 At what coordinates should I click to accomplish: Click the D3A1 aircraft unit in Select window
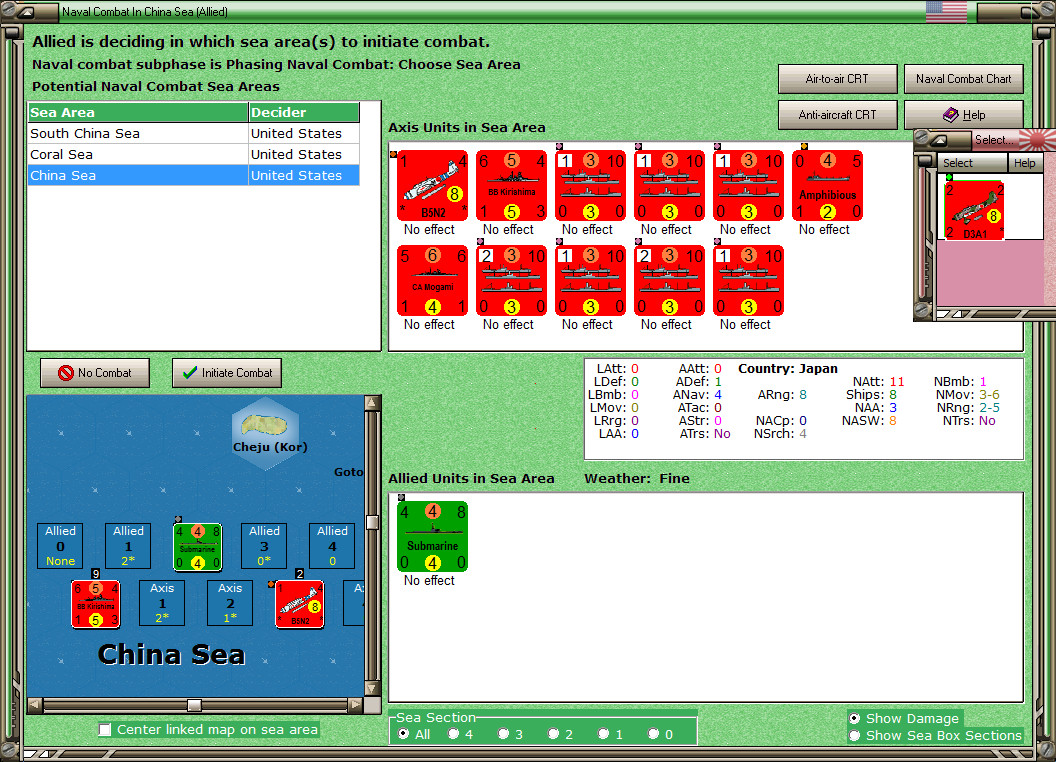[x=974, y=210]
